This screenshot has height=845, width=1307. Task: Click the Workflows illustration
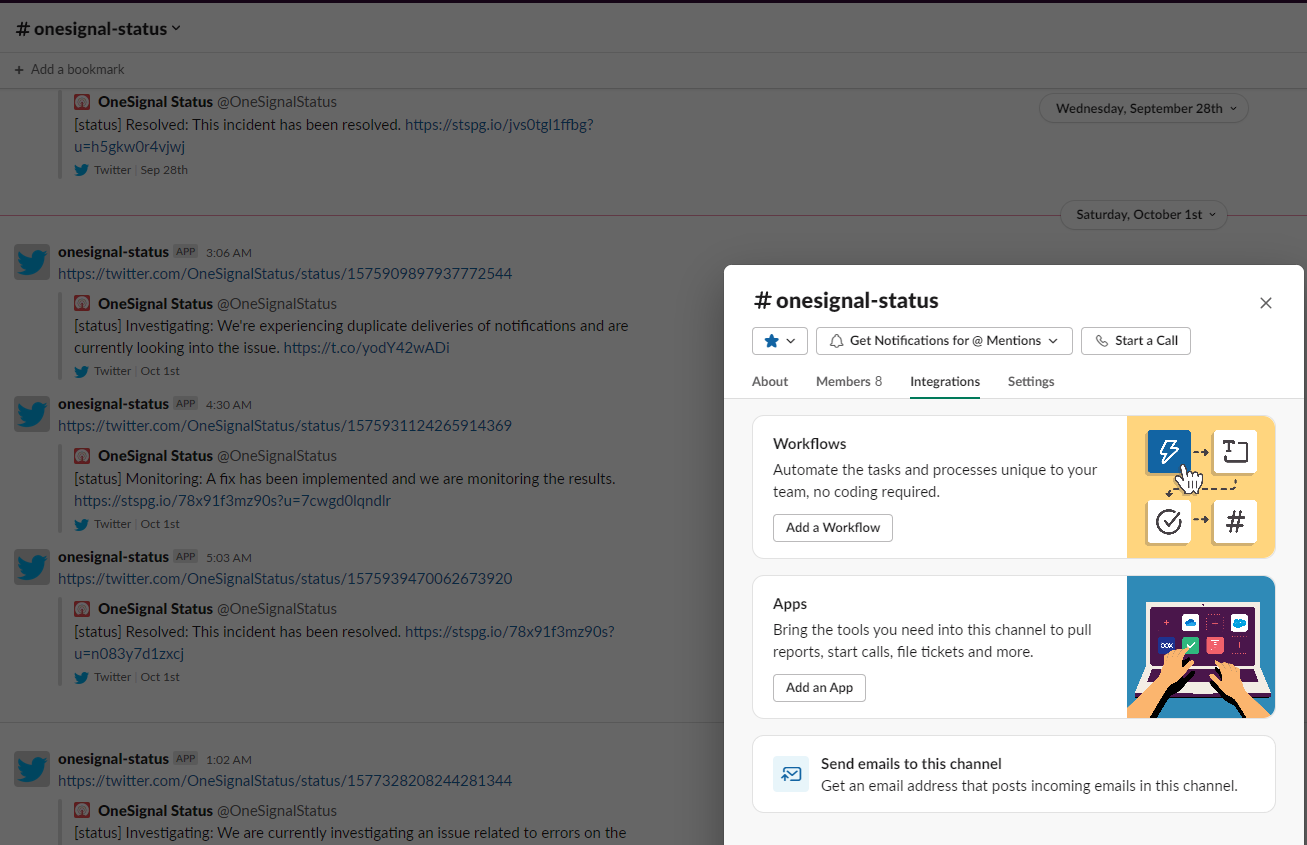coord(1201,487)
